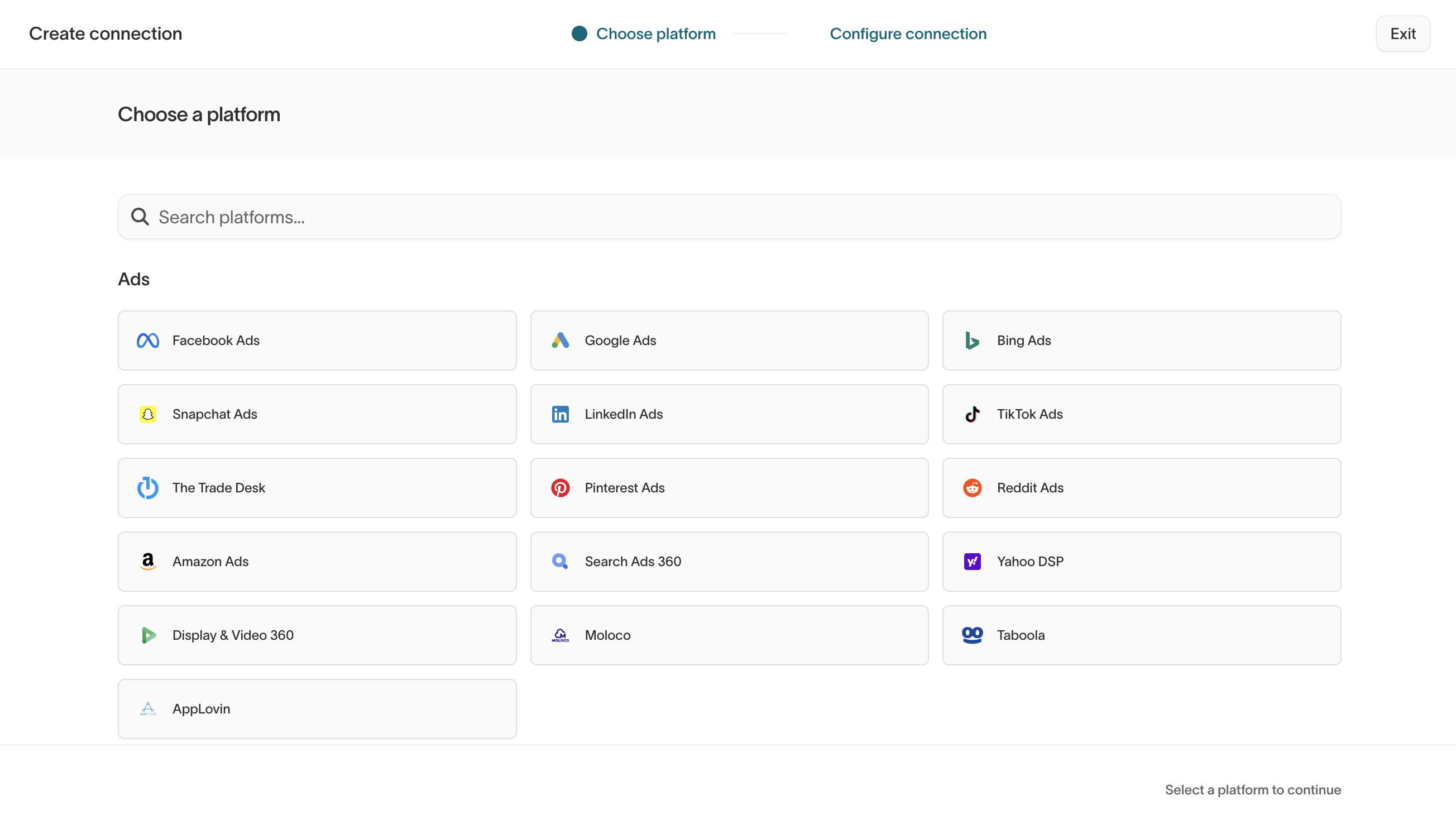
Task: Click the Display & Video 360 play icon
Action: [149, 635]
